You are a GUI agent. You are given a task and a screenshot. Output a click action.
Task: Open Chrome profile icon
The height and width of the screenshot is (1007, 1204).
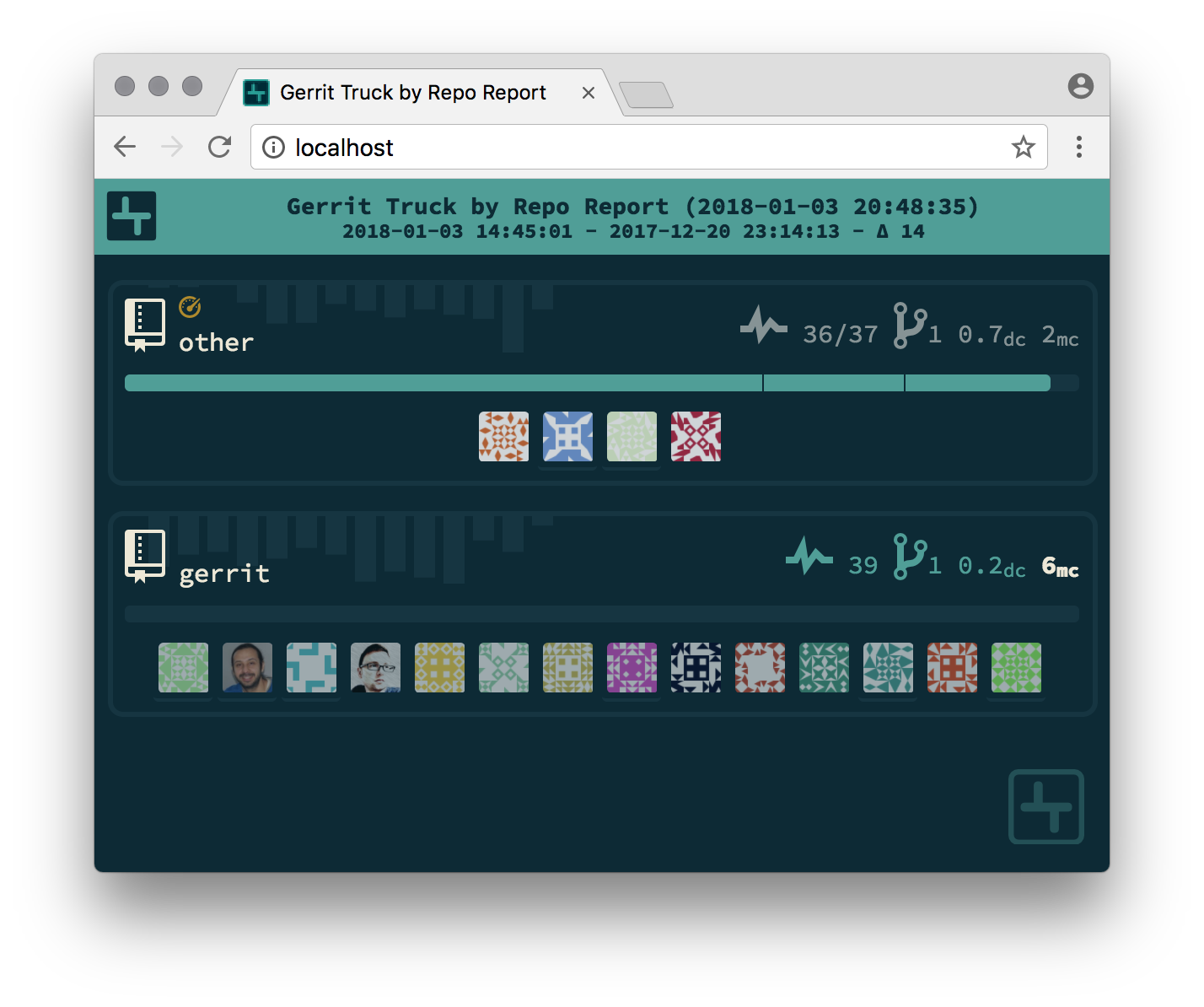click(x=1081, y=86)
